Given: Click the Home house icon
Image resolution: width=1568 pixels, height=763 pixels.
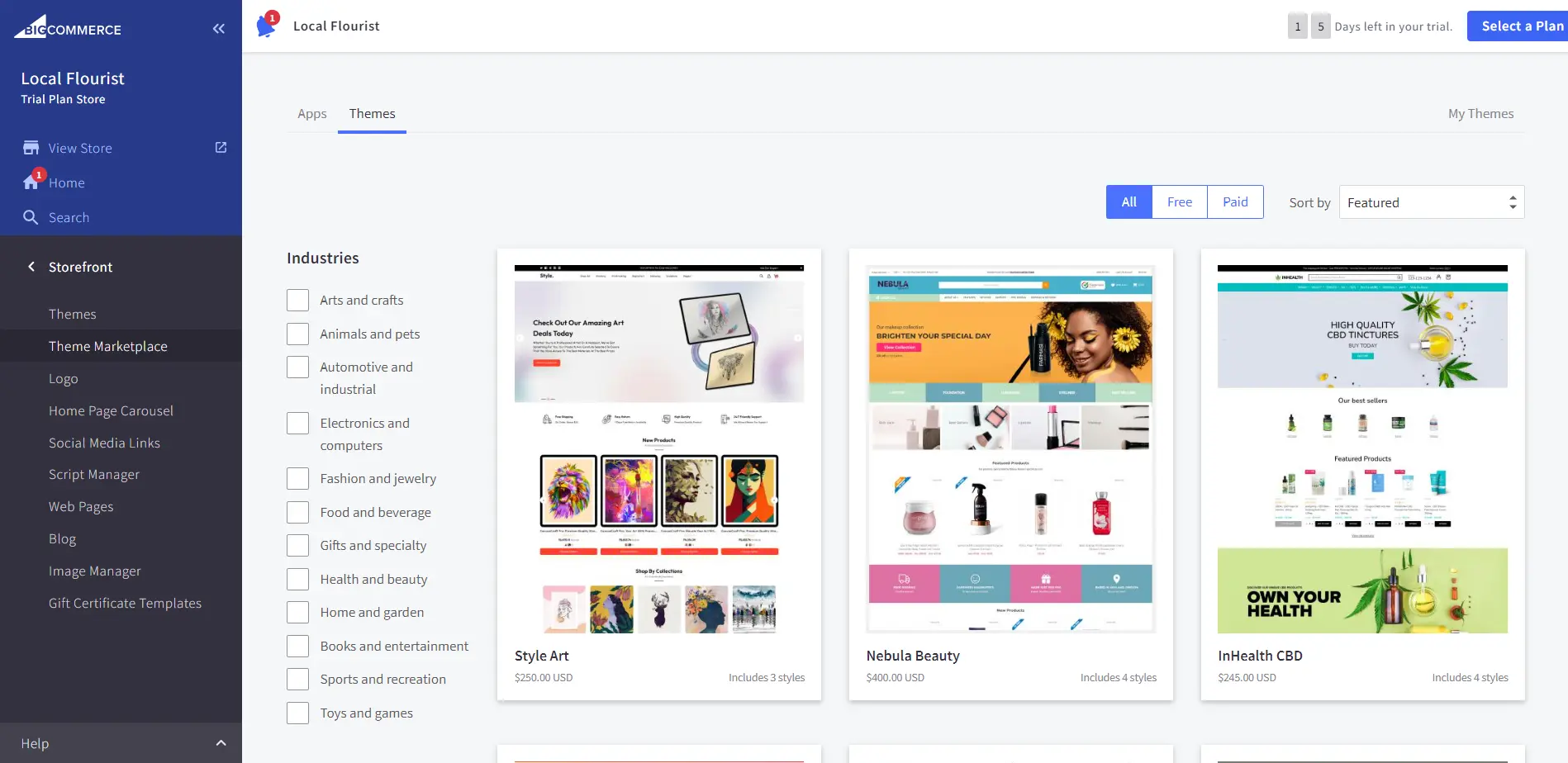Looking at the screenshot, I should point(31,182).
